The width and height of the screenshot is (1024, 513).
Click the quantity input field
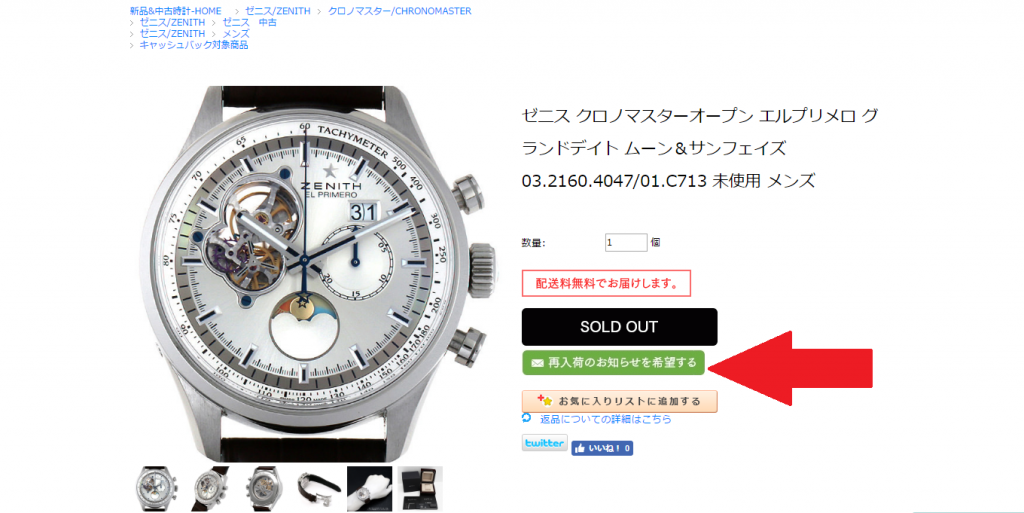626,243
